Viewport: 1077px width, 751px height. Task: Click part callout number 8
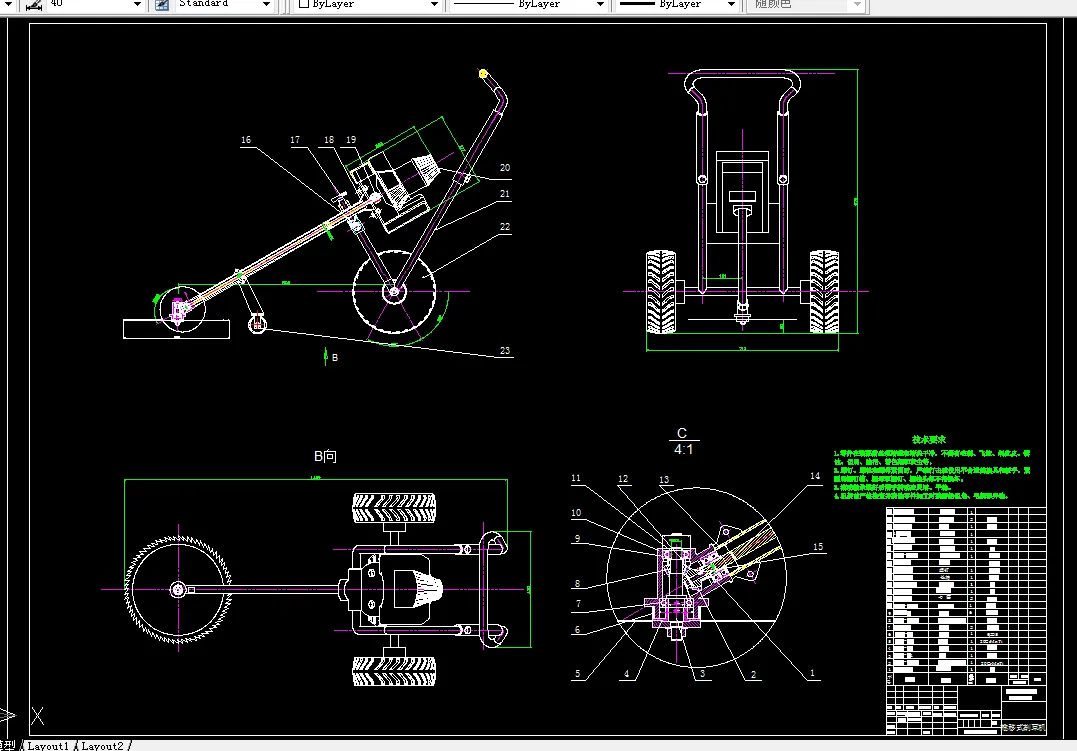(577, 583)
